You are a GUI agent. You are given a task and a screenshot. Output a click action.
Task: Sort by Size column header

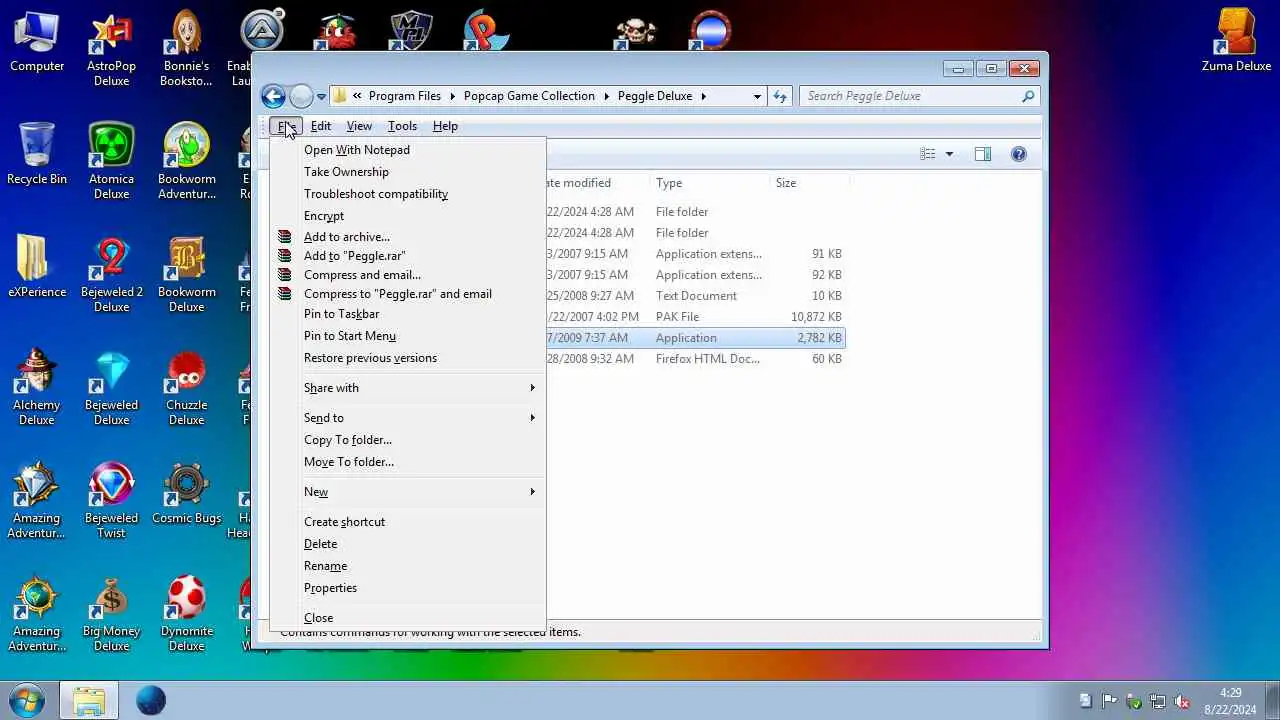pyautogui.click(x=809, y=183)
